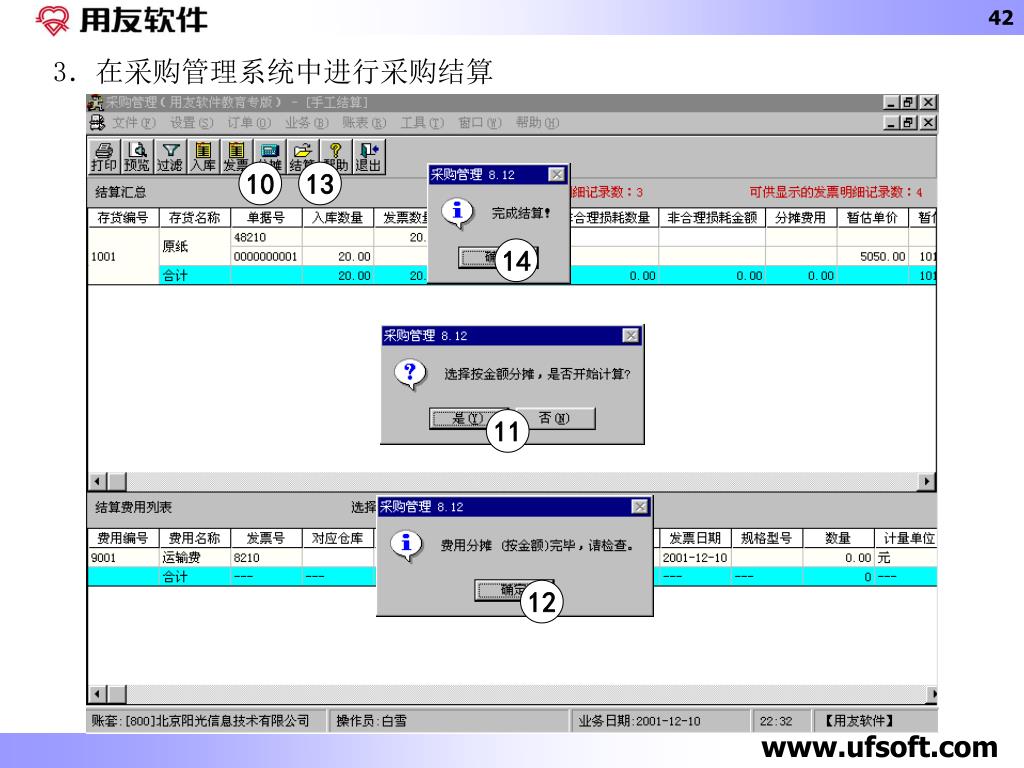Open the 帮助(H) menu

537,123
